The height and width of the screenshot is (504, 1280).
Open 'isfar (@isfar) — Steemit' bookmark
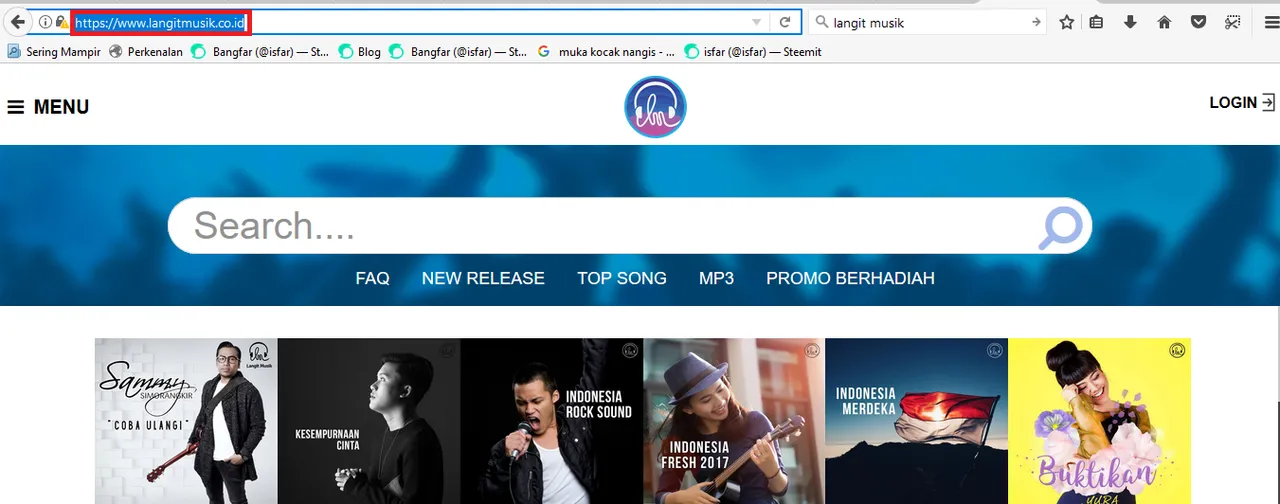click(x=753, y=52)
